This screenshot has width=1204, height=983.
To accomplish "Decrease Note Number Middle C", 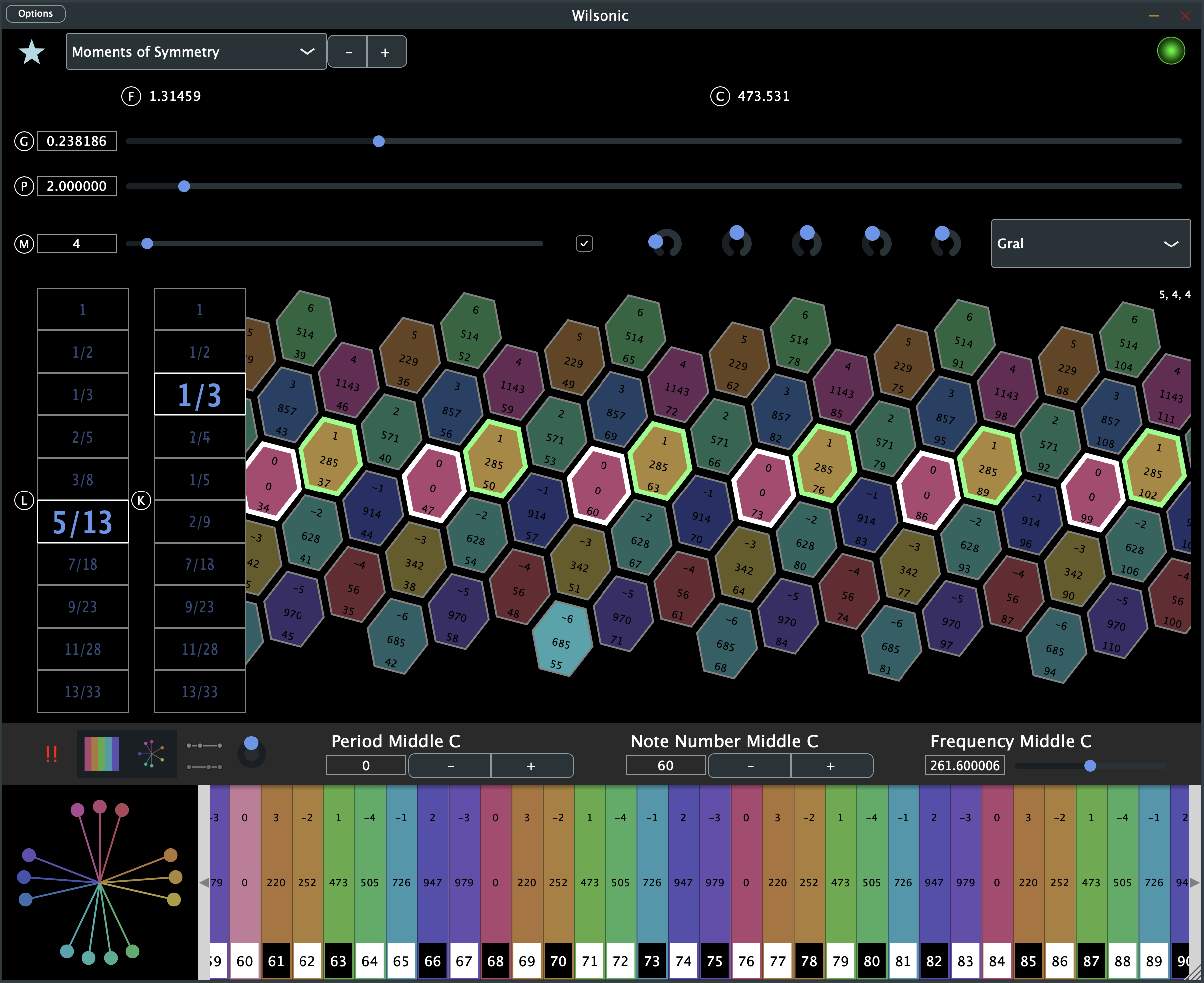I will (749, 766).
